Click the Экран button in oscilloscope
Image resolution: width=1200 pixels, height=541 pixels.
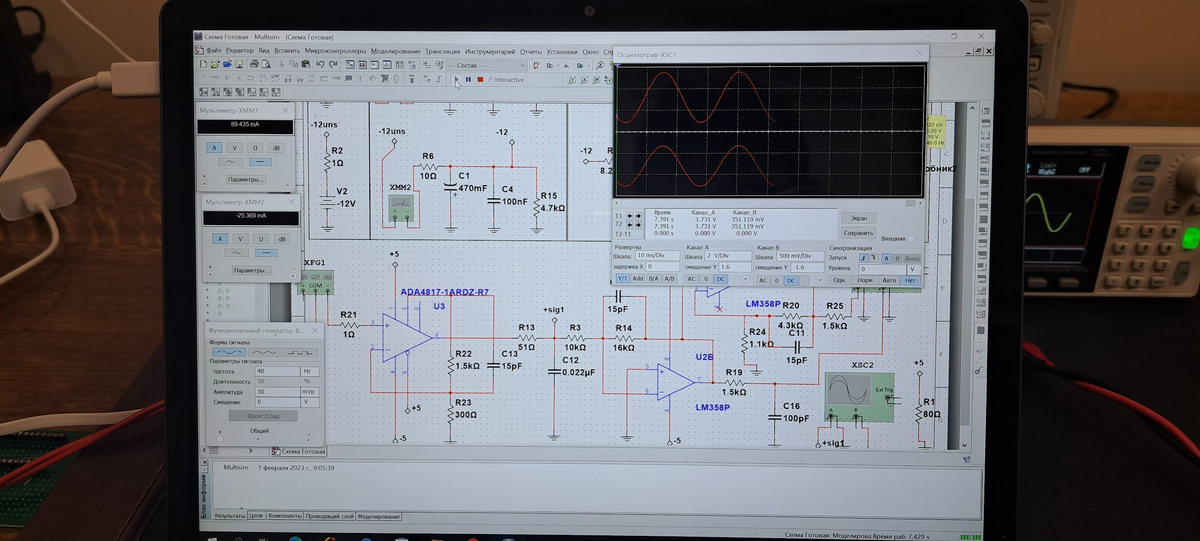858,218
